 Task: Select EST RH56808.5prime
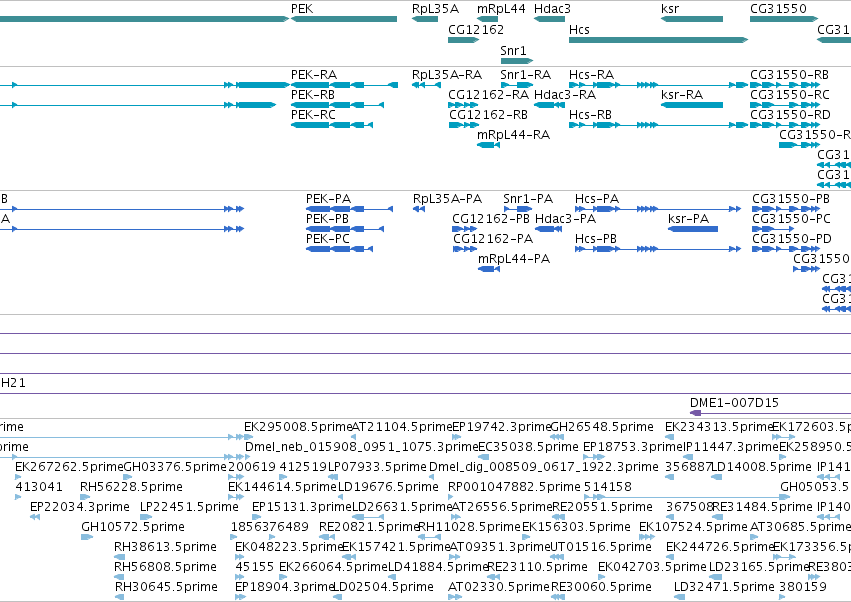[x=119, y=578]
